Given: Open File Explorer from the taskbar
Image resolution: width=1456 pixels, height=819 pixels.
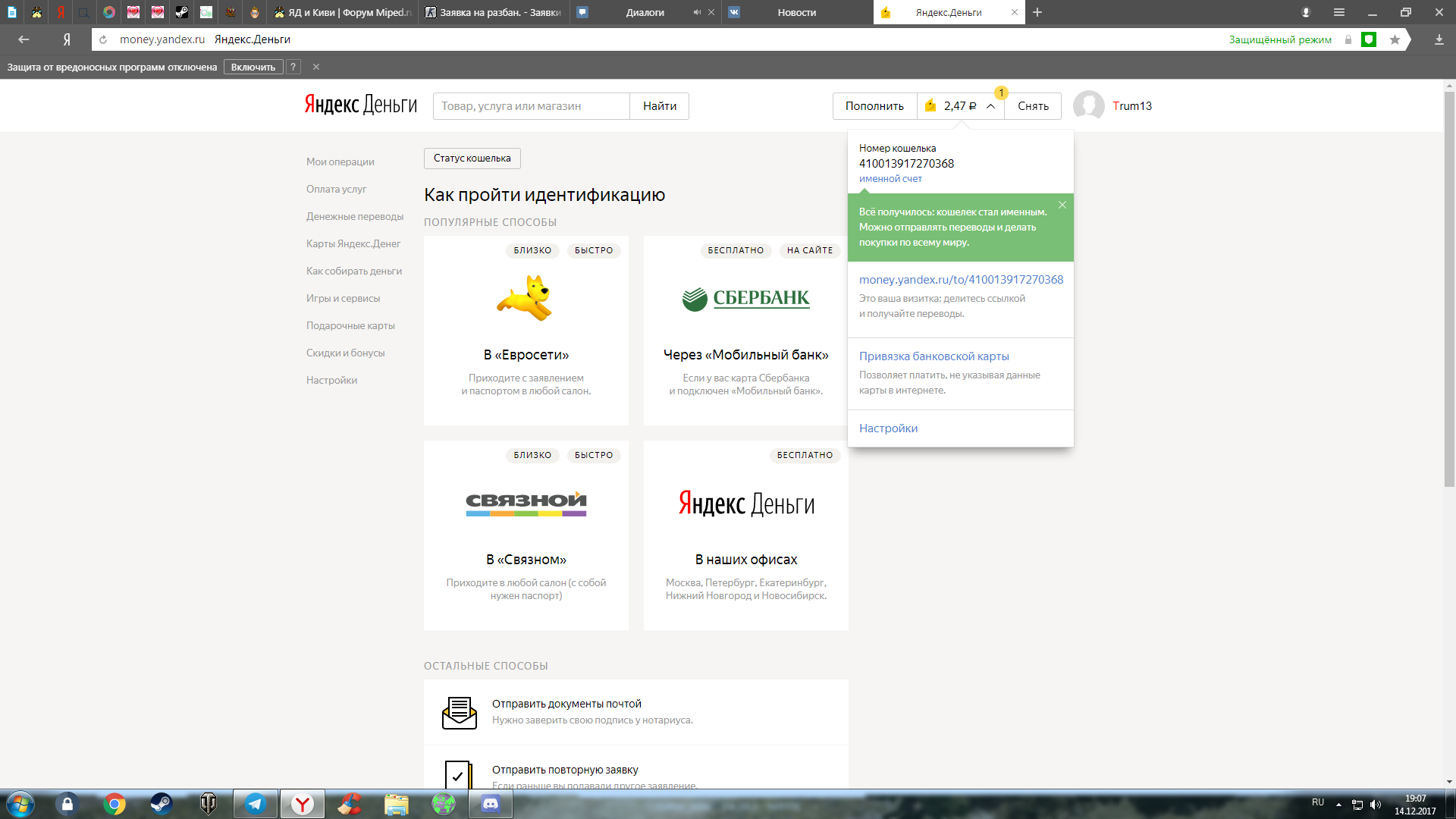Looking at the screenshot, I should [x=397, y=804].
